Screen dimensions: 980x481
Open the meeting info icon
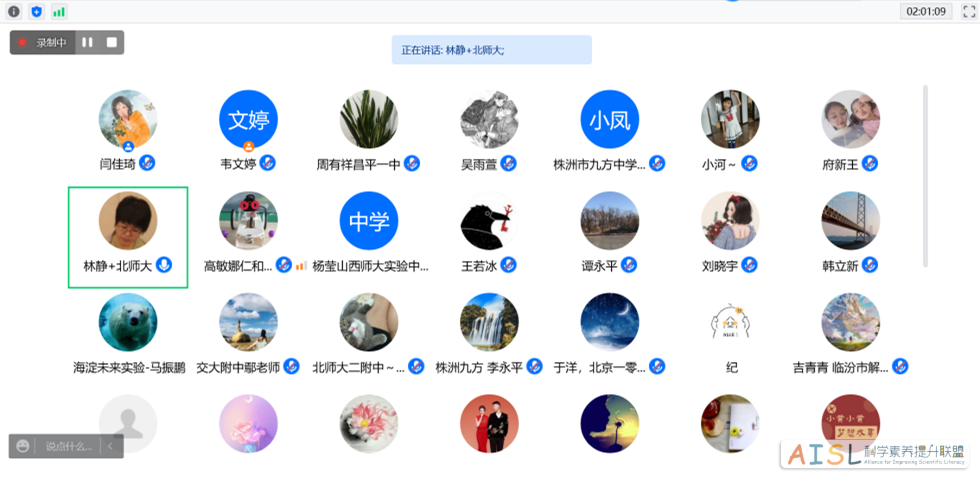pos(14,11)
